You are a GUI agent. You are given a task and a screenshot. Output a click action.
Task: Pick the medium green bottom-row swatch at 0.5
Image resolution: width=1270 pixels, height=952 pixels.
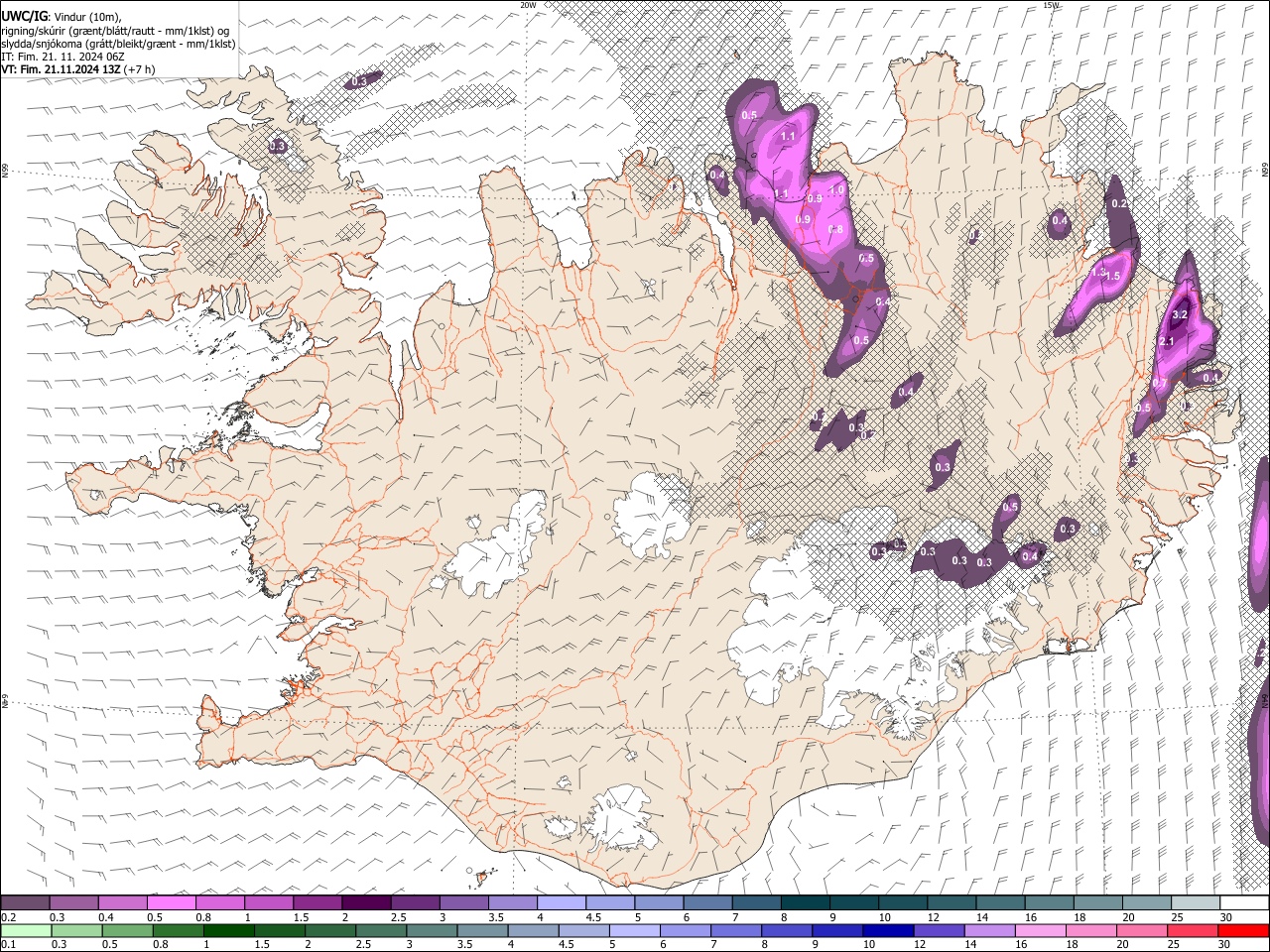click(127, 930)
